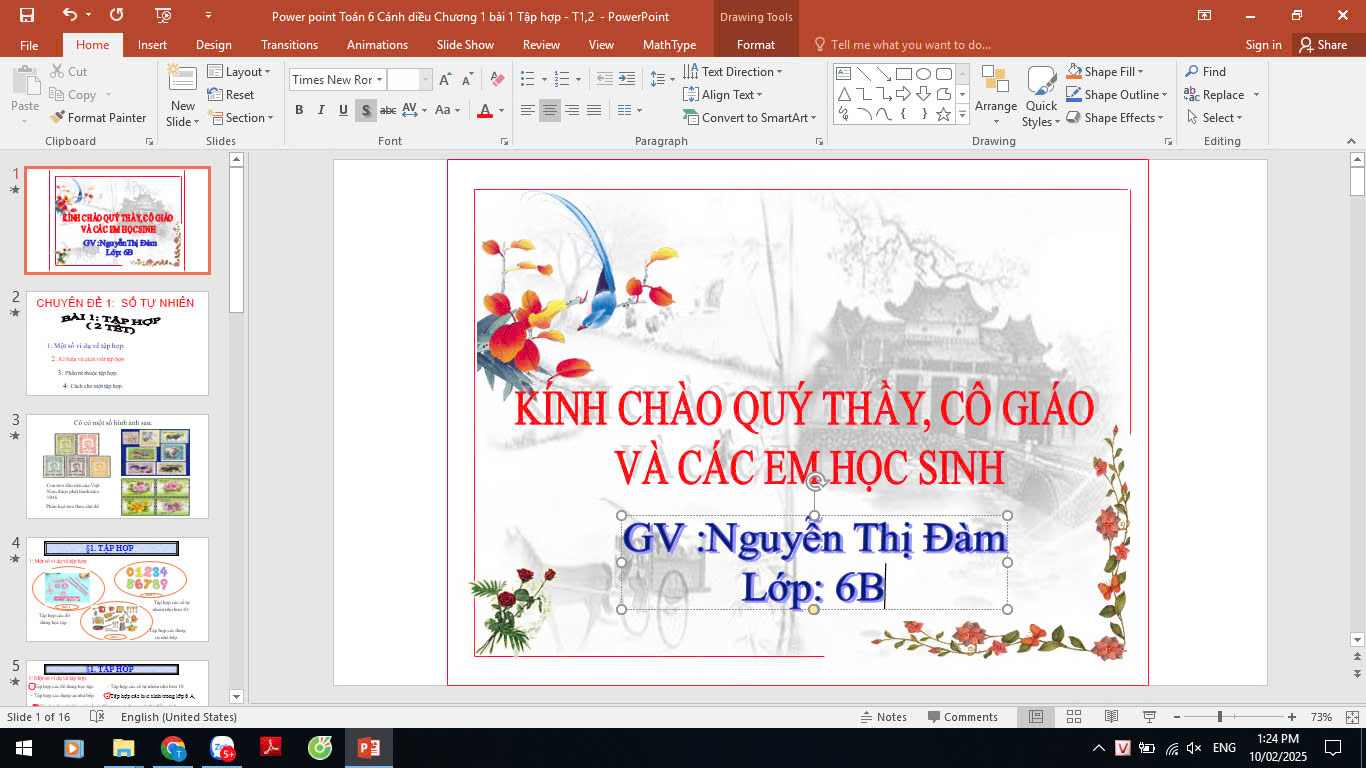Toggle Bold formatting

pyautogui.click(x=299, y=110)
